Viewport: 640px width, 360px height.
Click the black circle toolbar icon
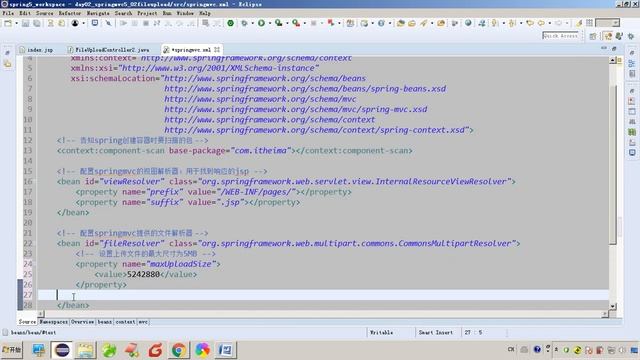click(75, 23)
